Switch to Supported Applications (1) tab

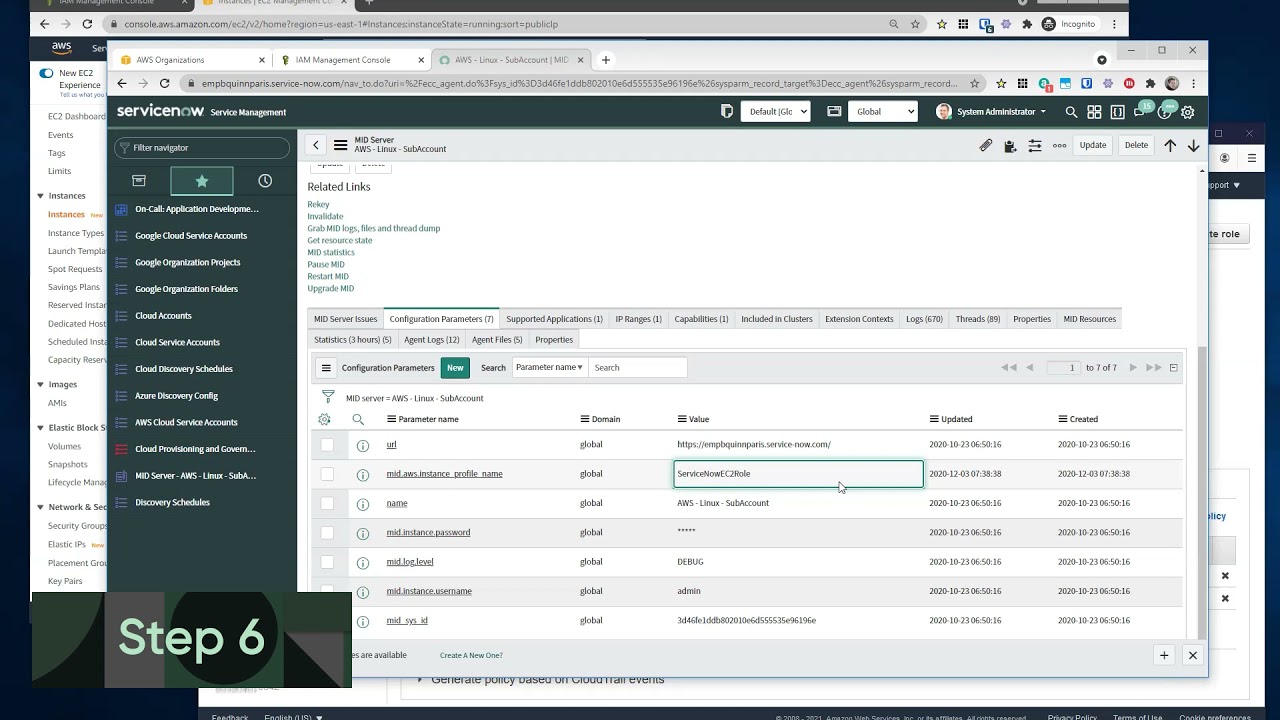click(554, 319)
